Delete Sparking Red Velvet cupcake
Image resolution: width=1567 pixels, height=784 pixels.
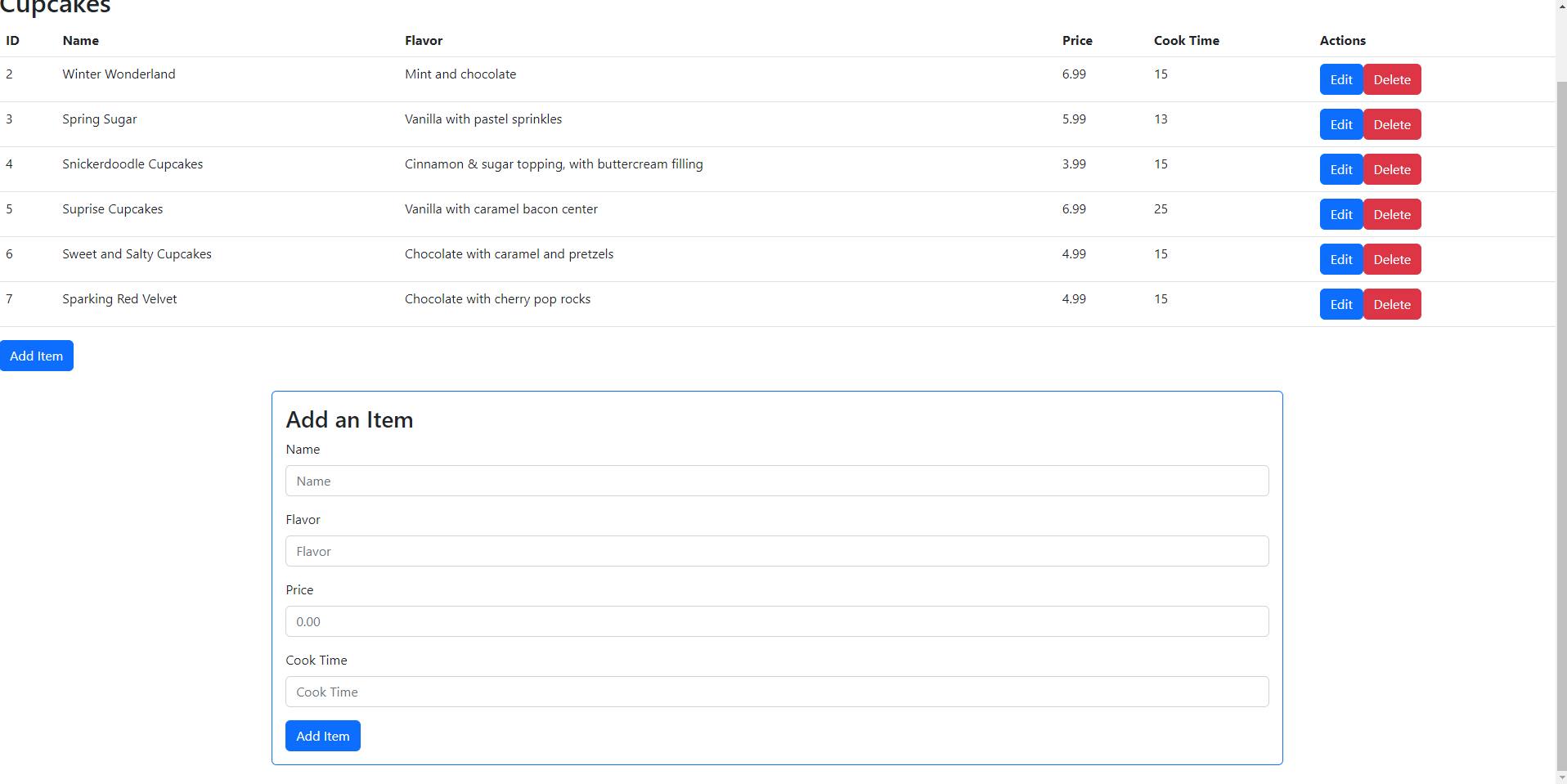1391,304
